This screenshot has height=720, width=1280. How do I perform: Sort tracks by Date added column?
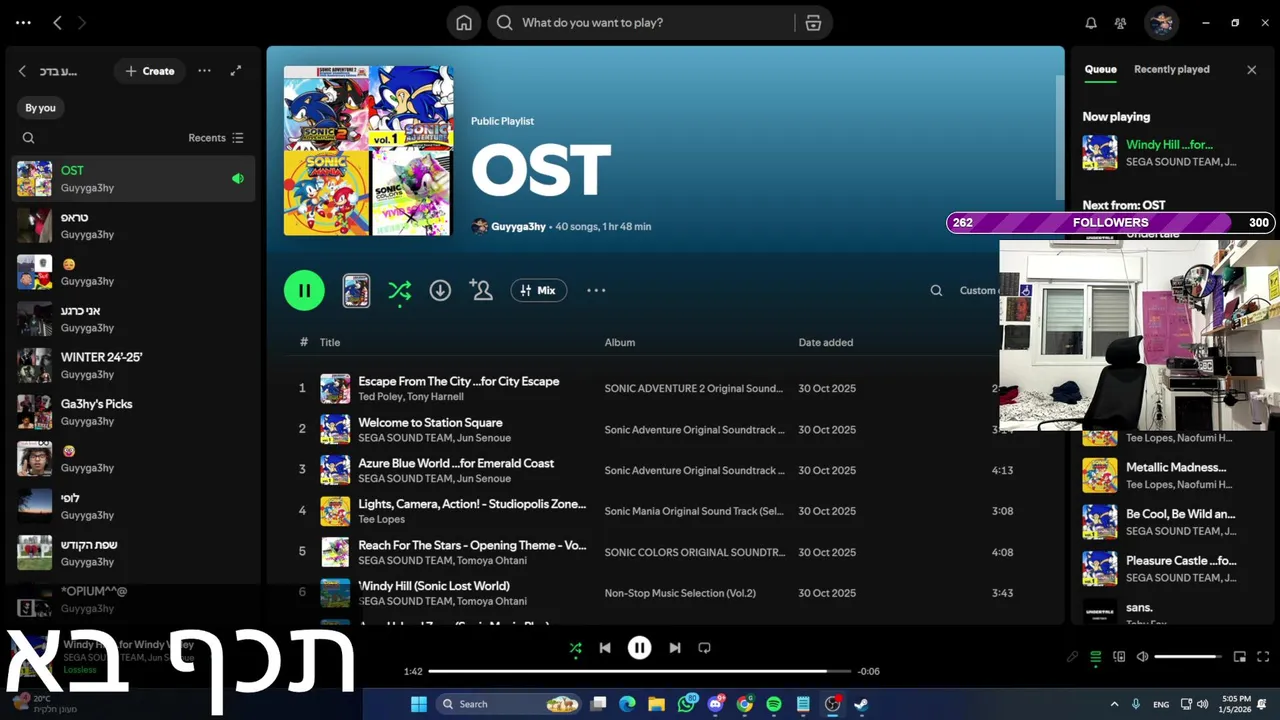826,342
